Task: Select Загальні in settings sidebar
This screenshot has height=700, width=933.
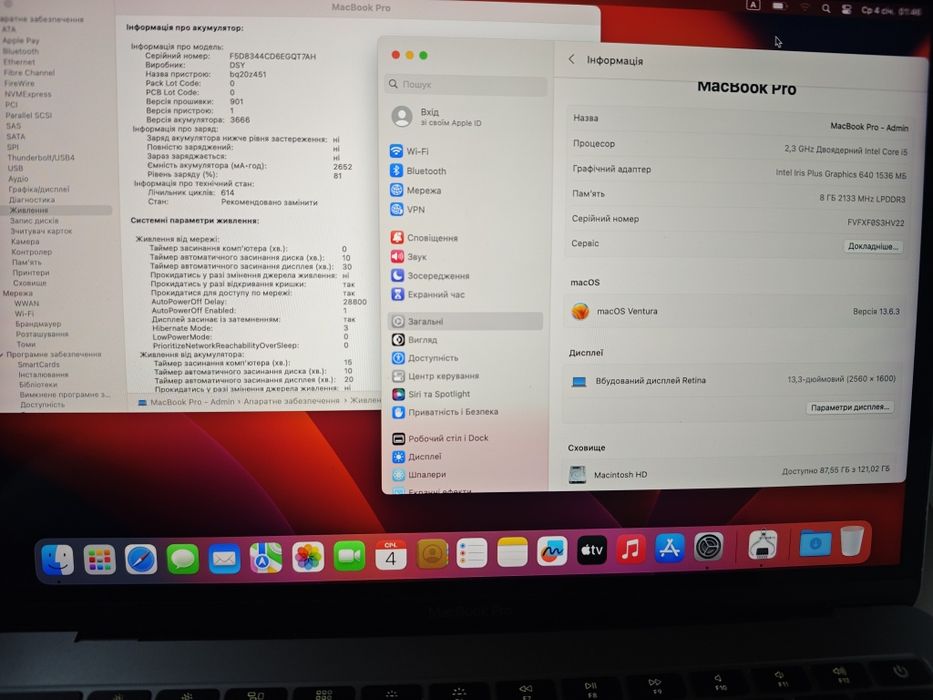Action: [465, 321]
